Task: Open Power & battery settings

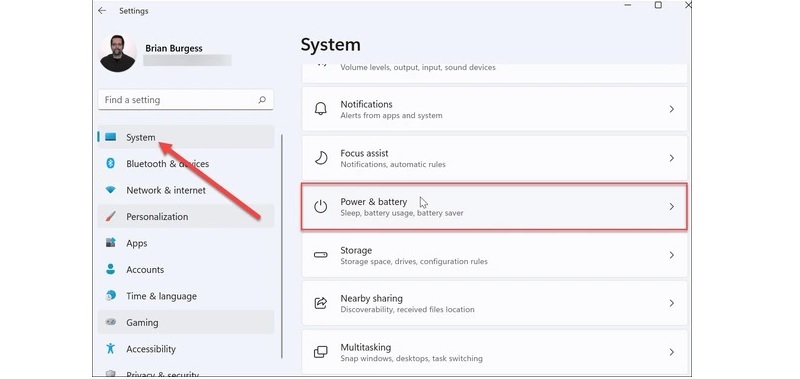Action: pyautogui.click(x=494, y=207)
